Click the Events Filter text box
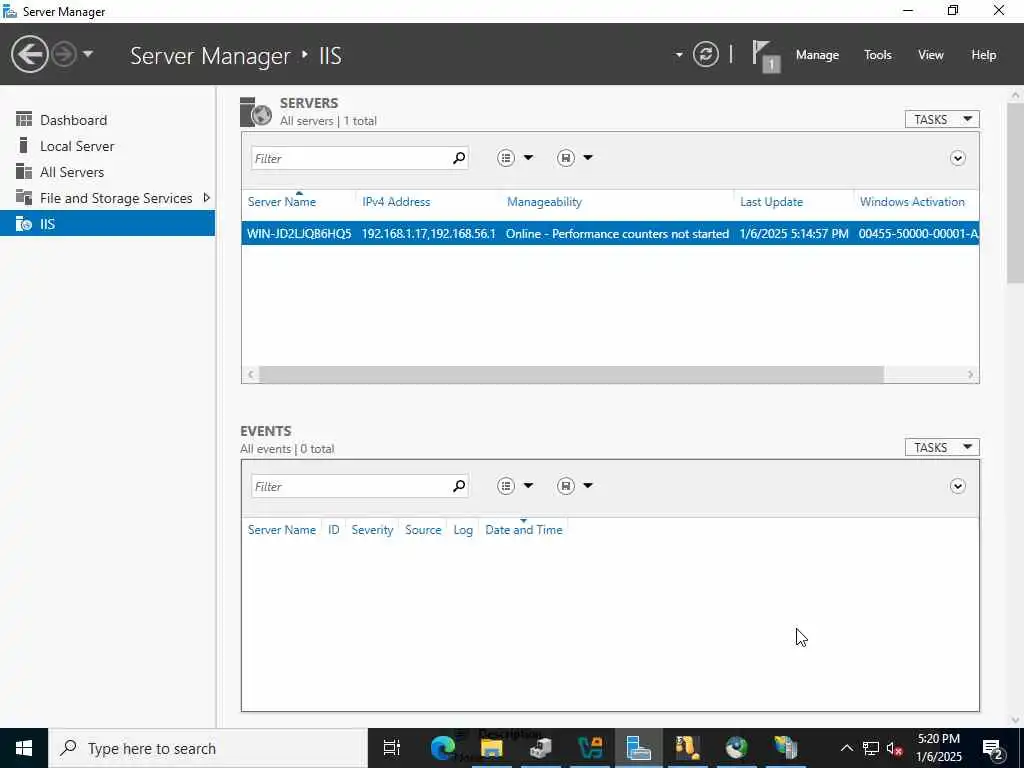 pyautogui.click(x=350, y=486)
